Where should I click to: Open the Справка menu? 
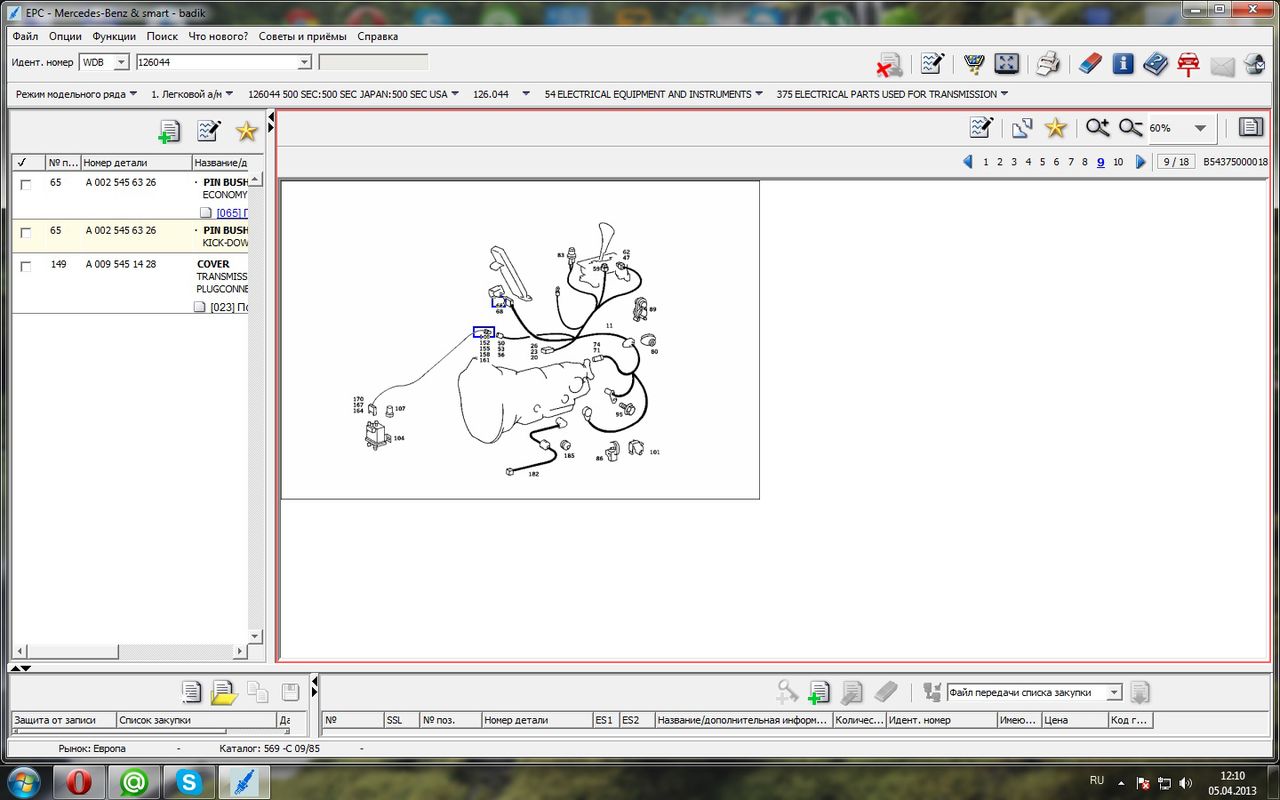378,36
